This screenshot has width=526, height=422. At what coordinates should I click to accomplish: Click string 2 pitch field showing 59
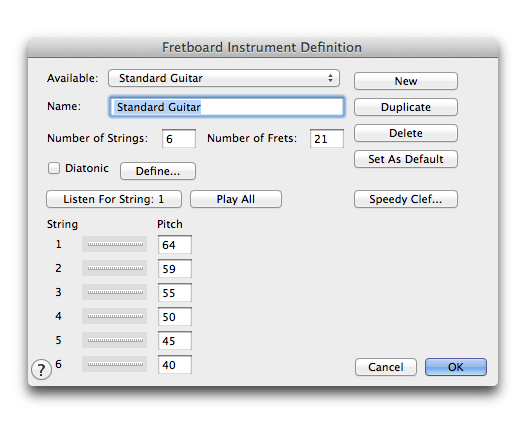pyautogui.click(x=175, y=269)
